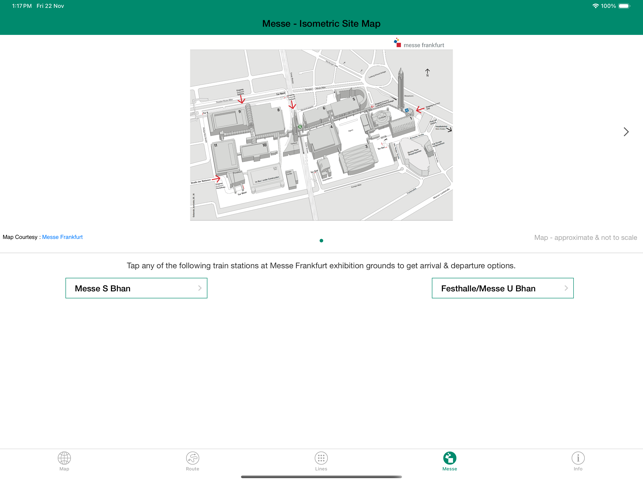The height and width of the screenshot is (482, 643).
Task: Follow the Messe Frankfurt courtesy link
Action: point(62,237)
